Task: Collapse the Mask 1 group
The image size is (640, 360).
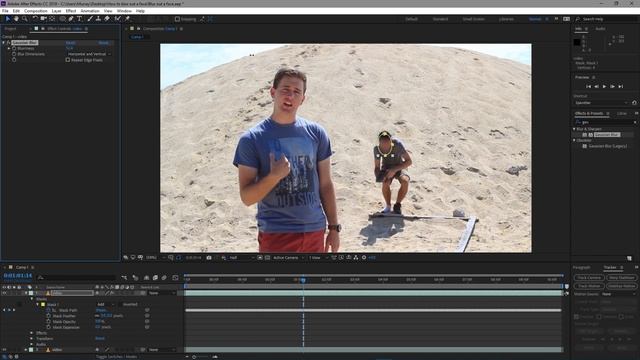Action: pyautogui.click(x=38, y=304)
